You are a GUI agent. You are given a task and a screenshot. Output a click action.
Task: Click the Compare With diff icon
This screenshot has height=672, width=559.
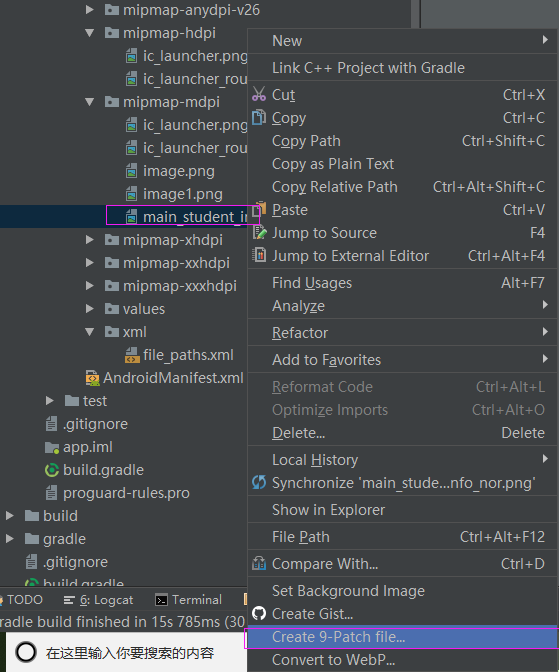[259, 563]
